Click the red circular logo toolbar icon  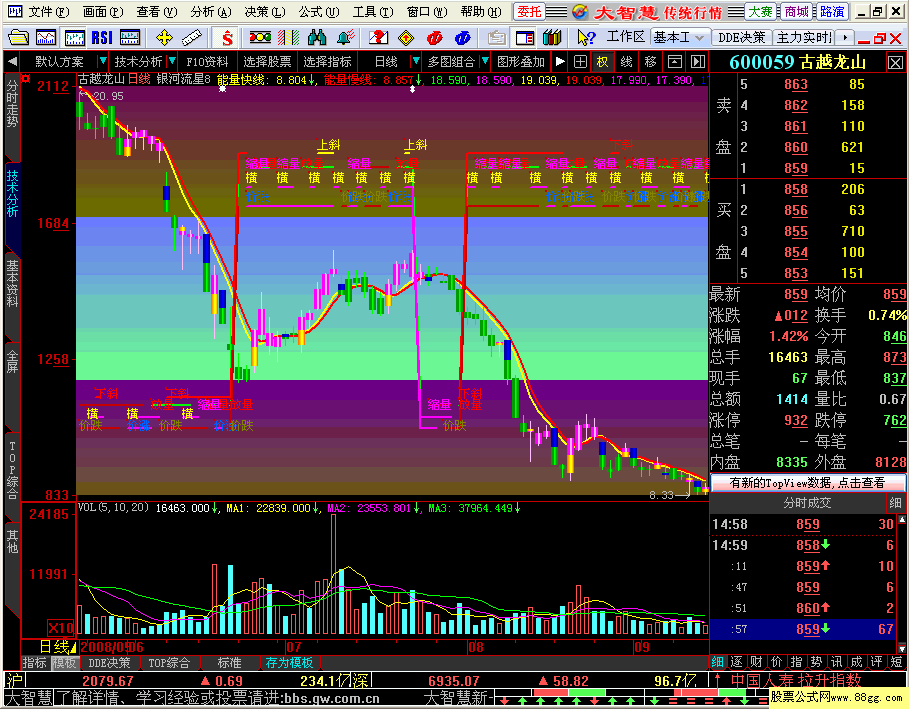pos(434,38)
